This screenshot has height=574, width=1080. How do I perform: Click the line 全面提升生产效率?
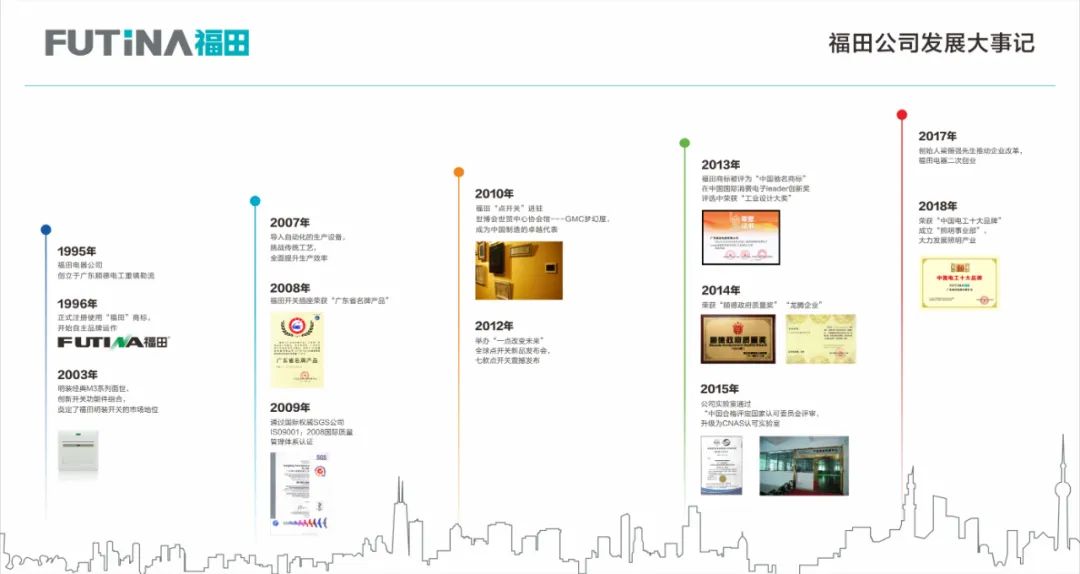click(x=299, y=258)
